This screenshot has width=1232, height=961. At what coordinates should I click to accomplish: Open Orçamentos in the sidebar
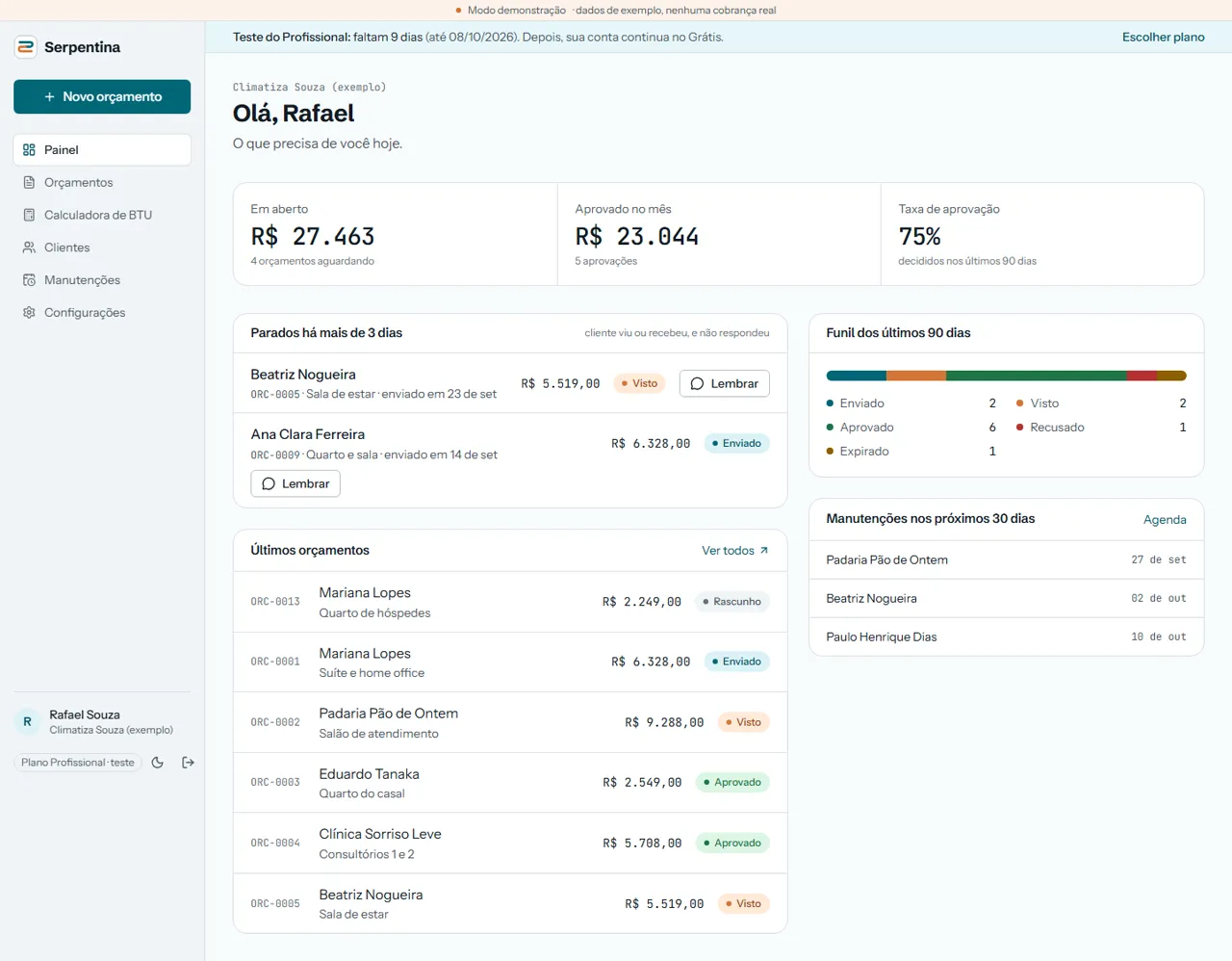tap(102, 183)
